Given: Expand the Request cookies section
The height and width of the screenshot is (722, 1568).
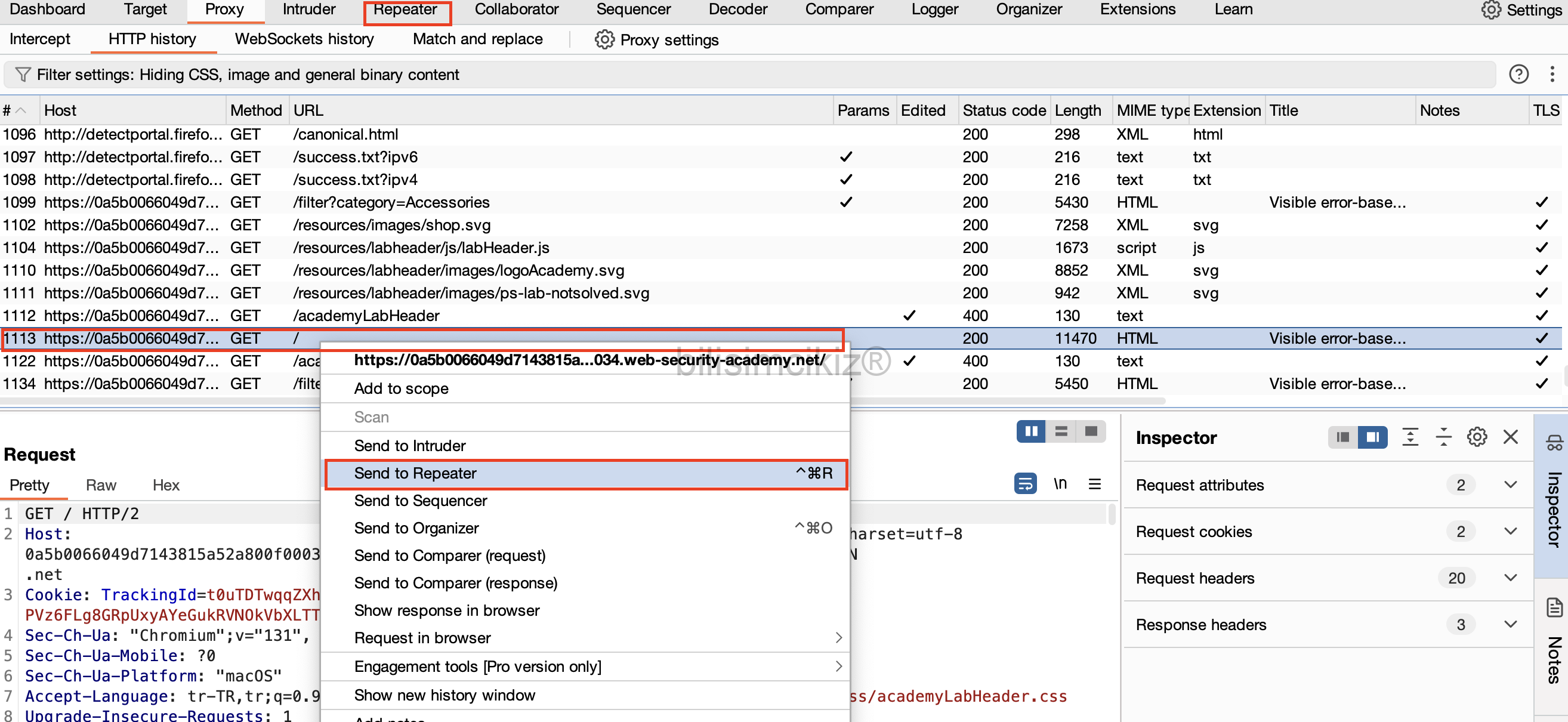Looking at the screenshot, I should point(1510,532).
